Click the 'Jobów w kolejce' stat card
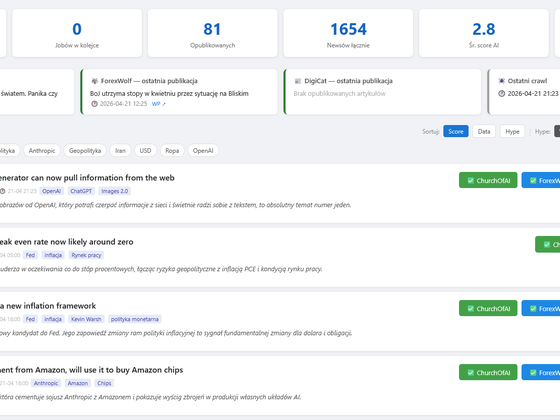This screenshot has width=560, height=420. [77, 33]
